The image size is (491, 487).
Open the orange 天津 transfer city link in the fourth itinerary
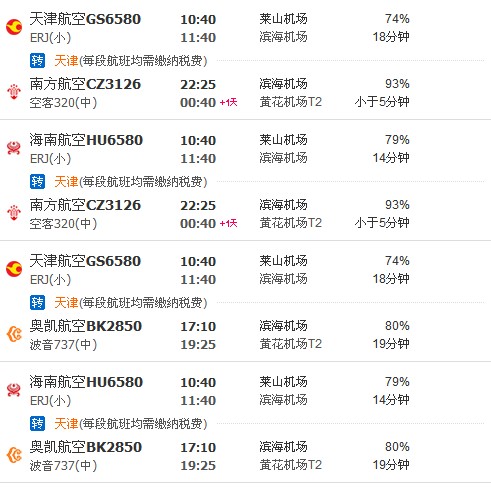tap(66, 424)
